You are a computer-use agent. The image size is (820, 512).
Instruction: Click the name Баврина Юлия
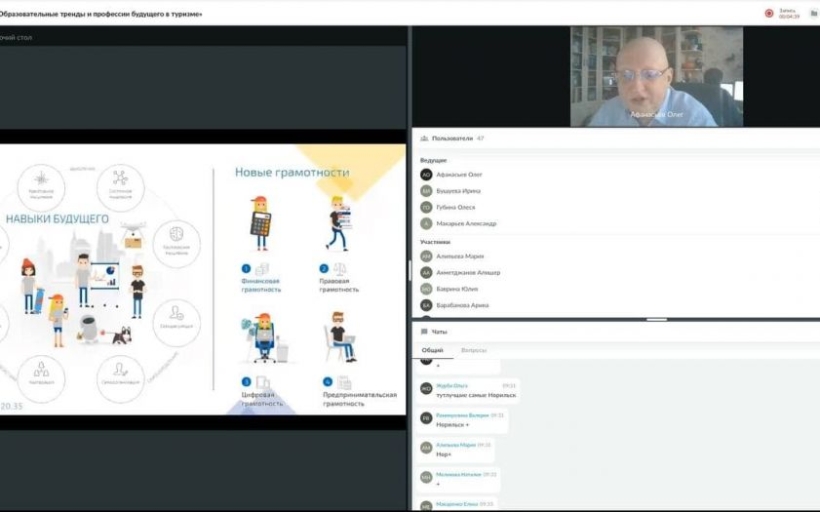tap(457, 289)
